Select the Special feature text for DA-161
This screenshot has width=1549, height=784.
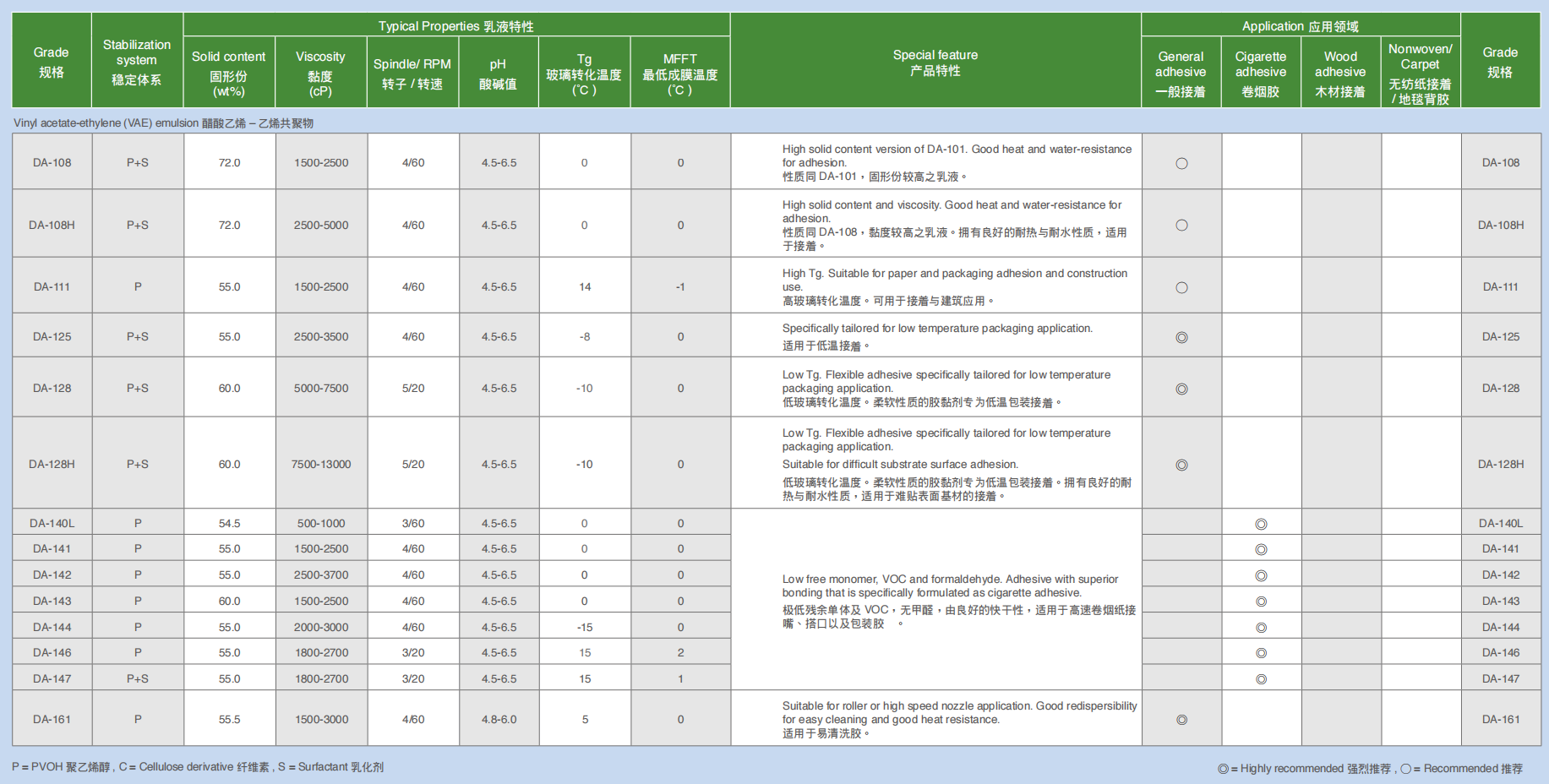959,719
